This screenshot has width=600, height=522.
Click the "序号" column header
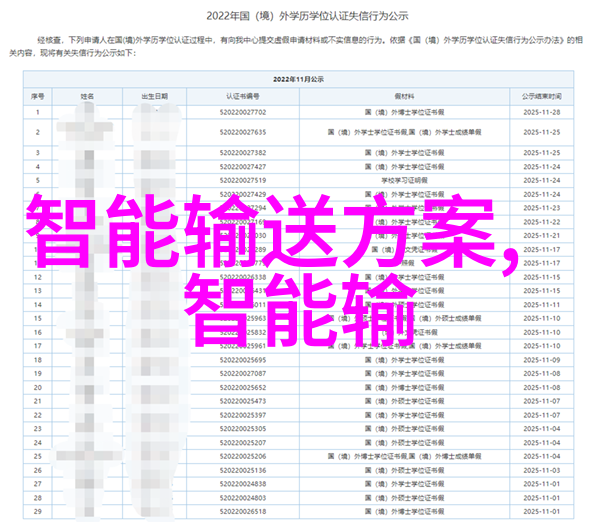coord(38,96)
